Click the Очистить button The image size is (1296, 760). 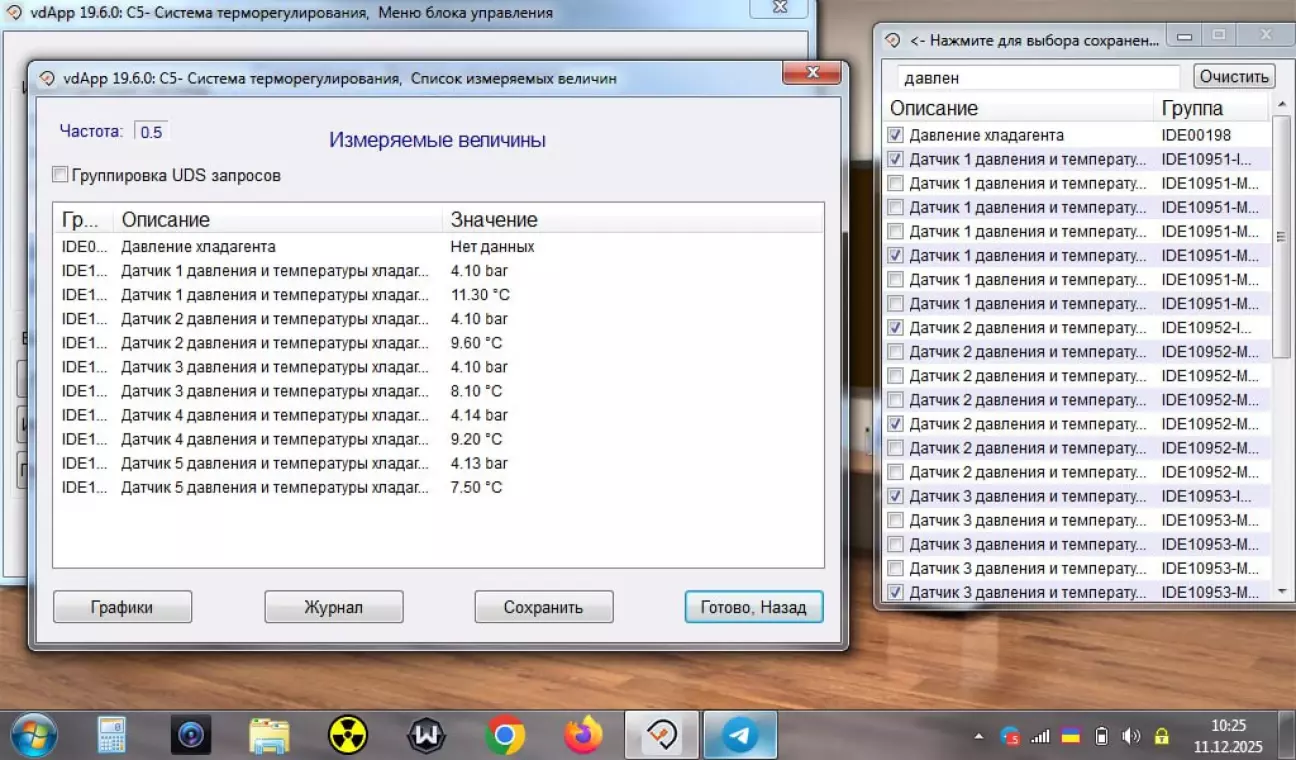click(x=1234, y=77)
